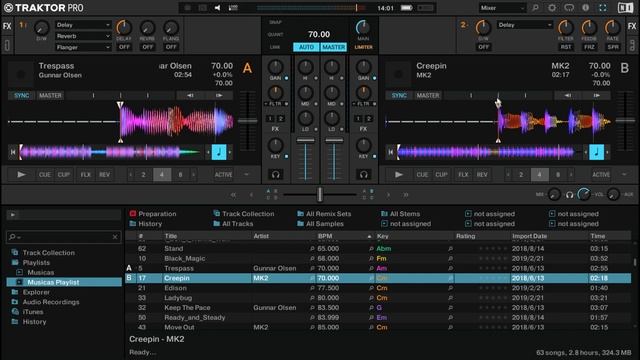Image resolution: width=640 pixels, height=360 pixels.
Task: Click REV reverse on deck B
Action: click(482, 175)
